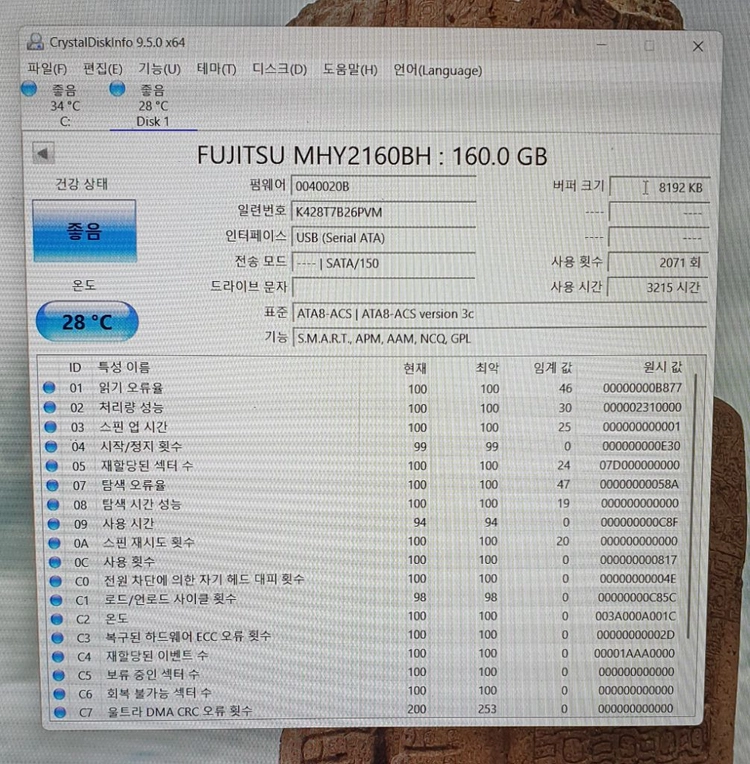The width and height of the screenshot is (750, 764).
Task: Click the status dot for attribute 03
Action: tap(50, 427)
